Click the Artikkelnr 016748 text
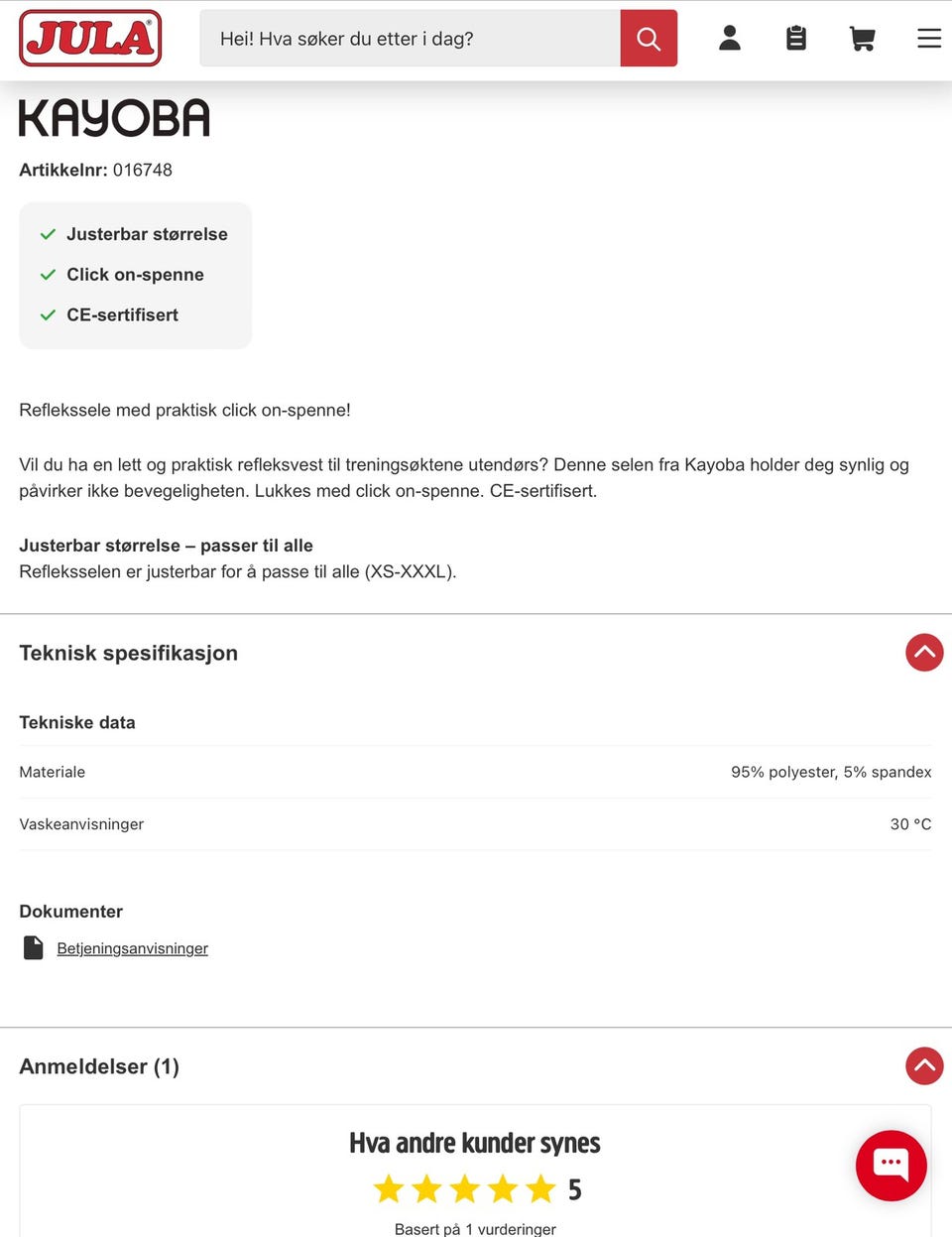 (x=96, y=170)
